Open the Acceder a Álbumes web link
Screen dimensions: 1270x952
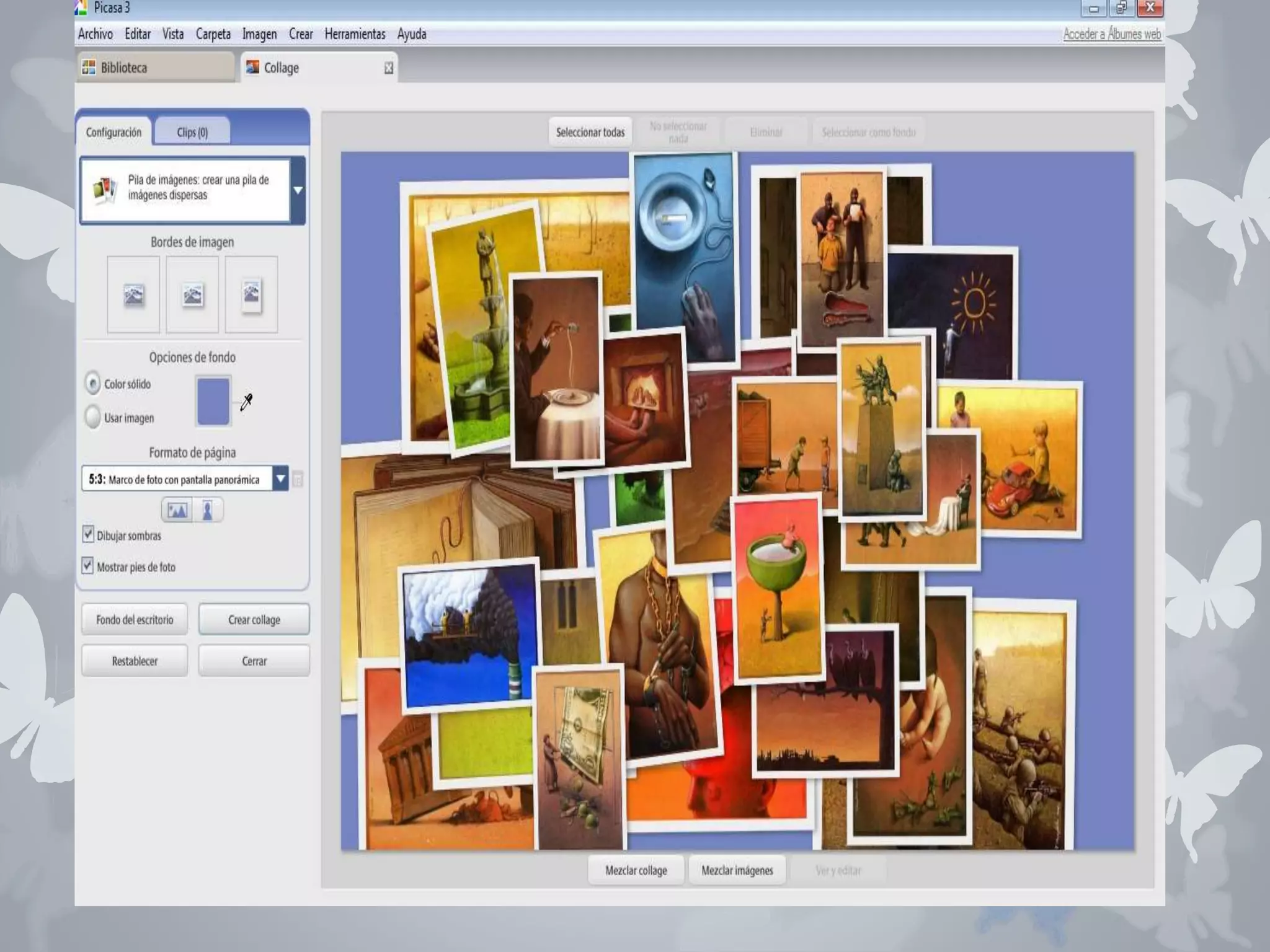(x=1112, y=34)
